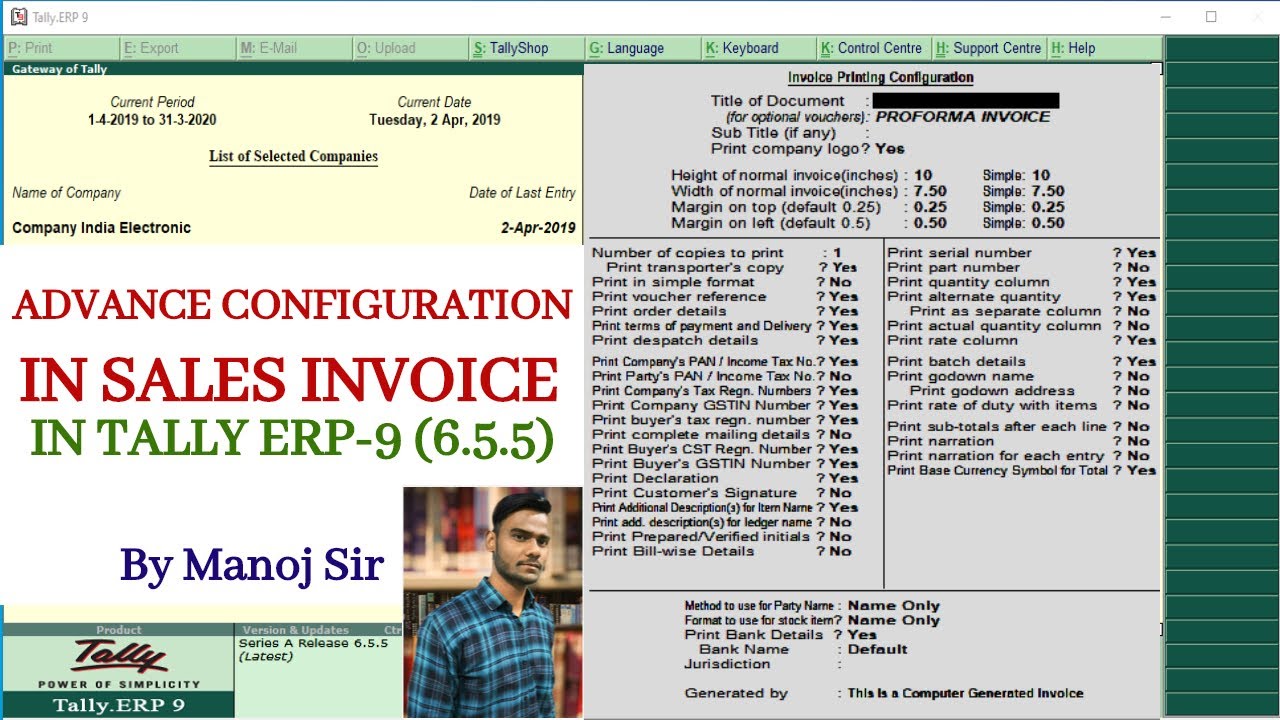The height and width of the screenshot is (720, 1280).
Task: Edit Number of copies to print value
Action: click(x=837, y=253)
